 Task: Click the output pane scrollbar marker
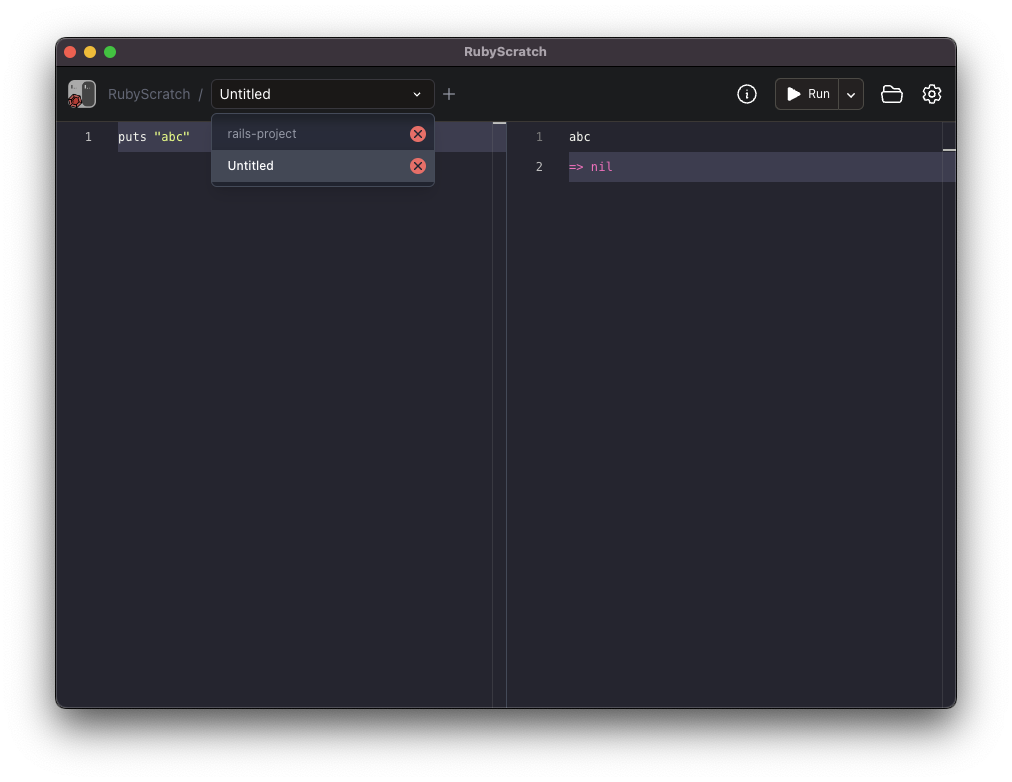(949, 150)
